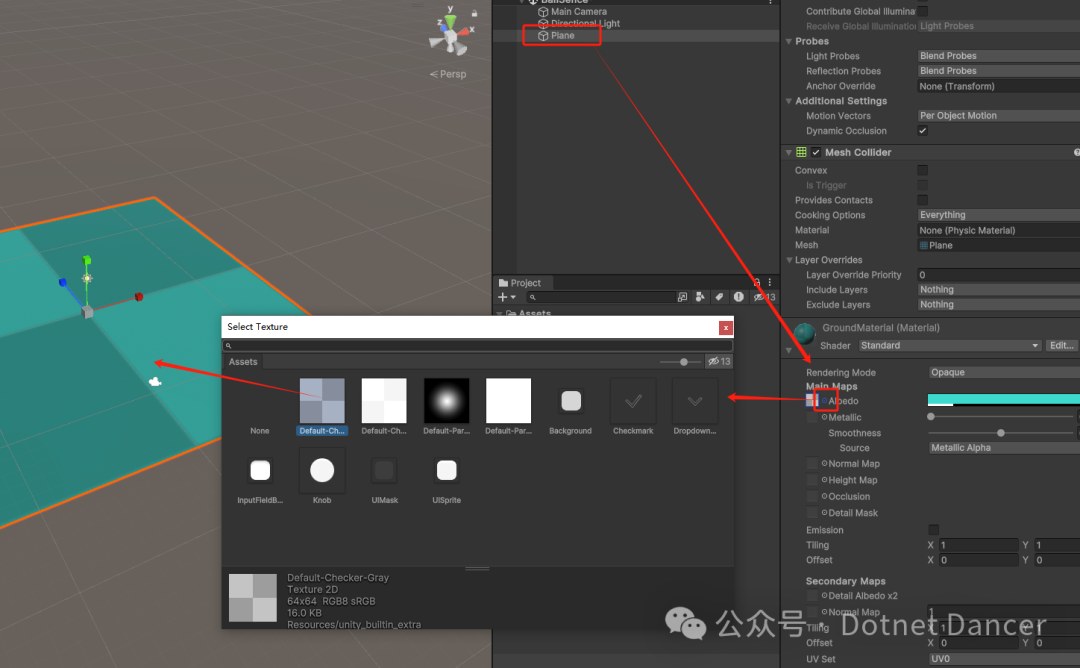Select the Background texture
Image resolution: width=1080 pixels, height=668 pixels.
(x=570, y=406)
